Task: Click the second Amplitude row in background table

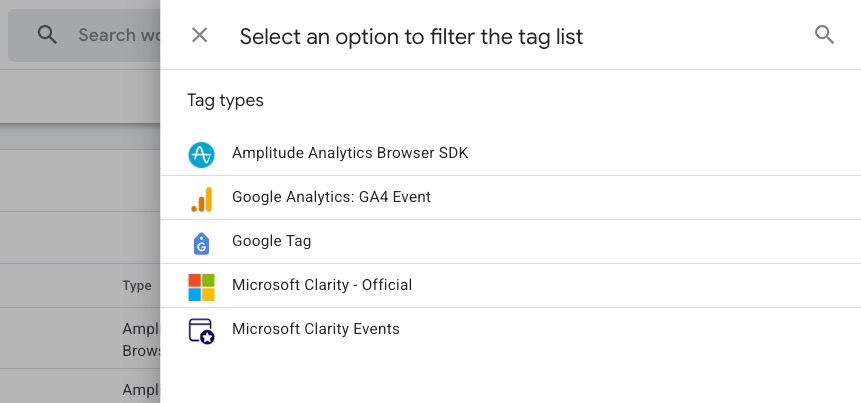Action: tap(80, 386)
